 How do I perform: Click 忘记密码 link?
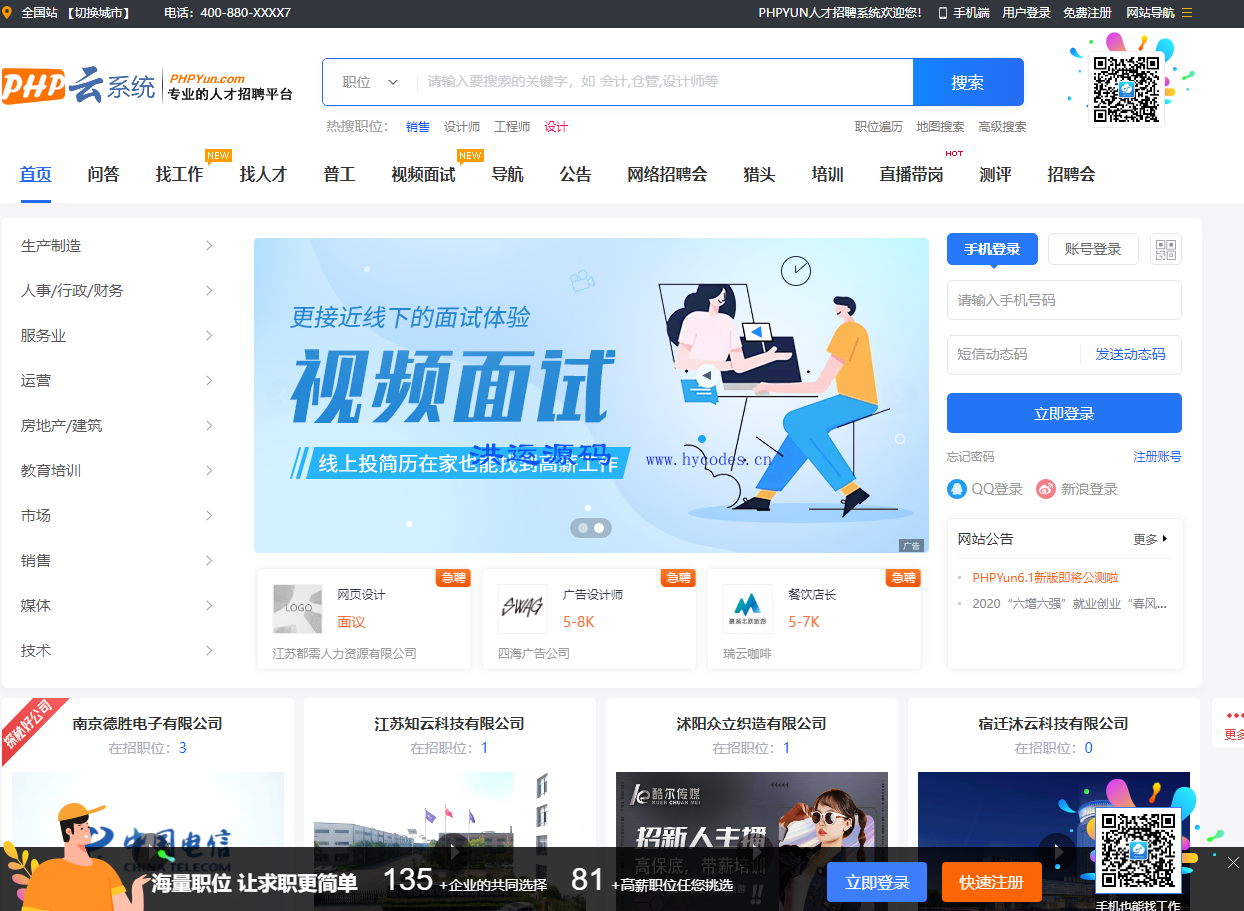(970, 456)
